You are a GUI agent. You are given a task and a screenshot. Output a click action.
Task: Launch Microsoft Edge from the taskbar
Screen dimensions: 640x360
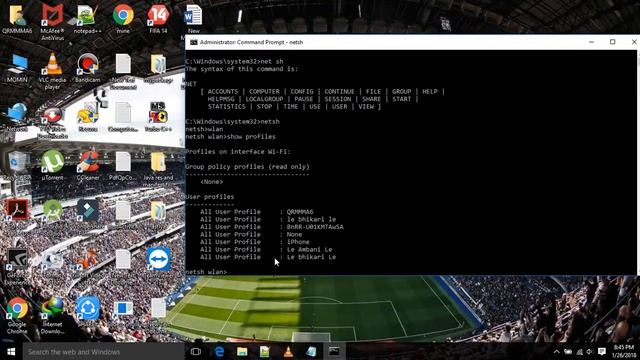(x=219, y=351)
